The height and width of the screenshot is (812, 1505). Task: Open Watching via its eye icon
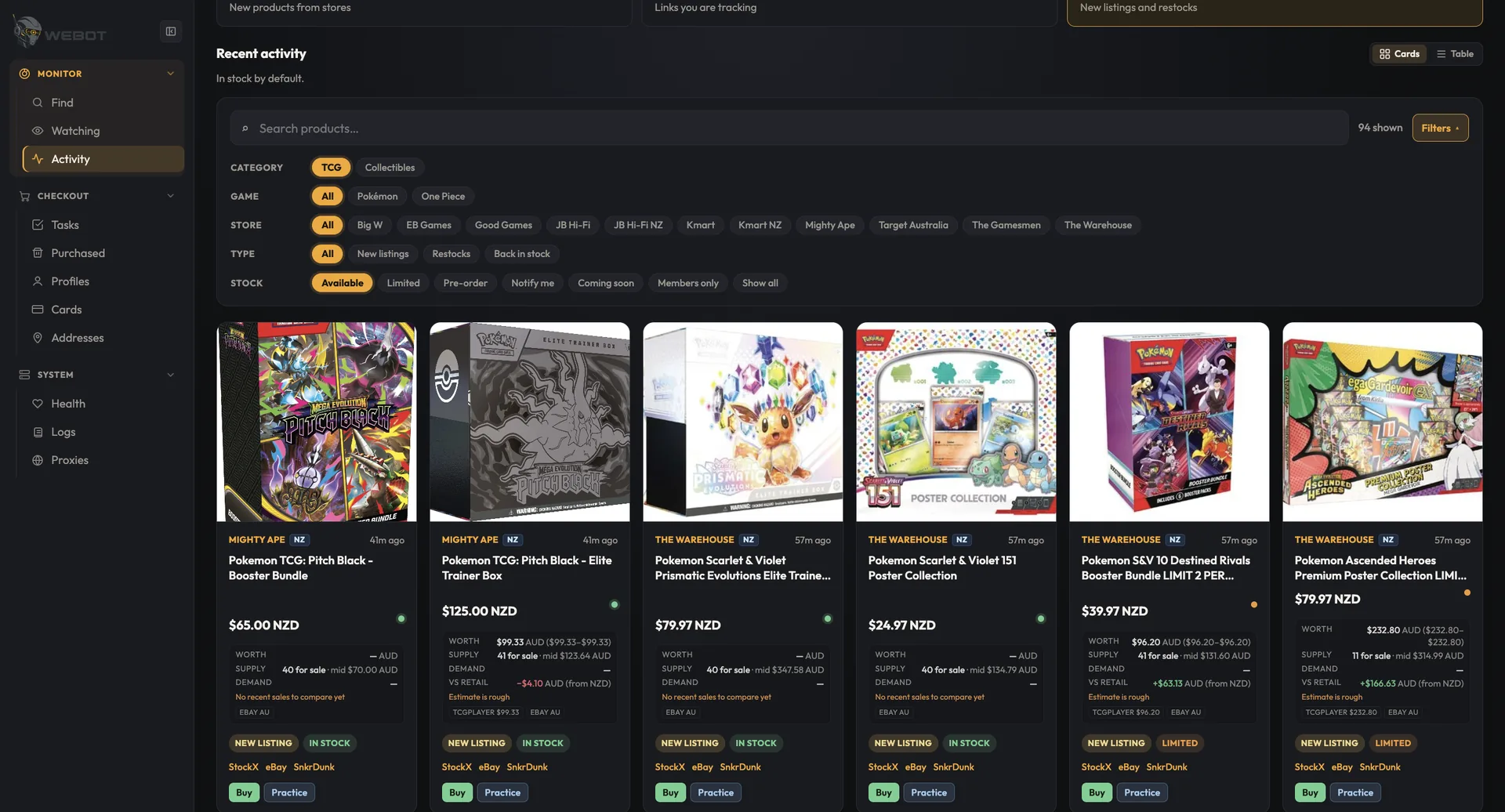(37, 131)
